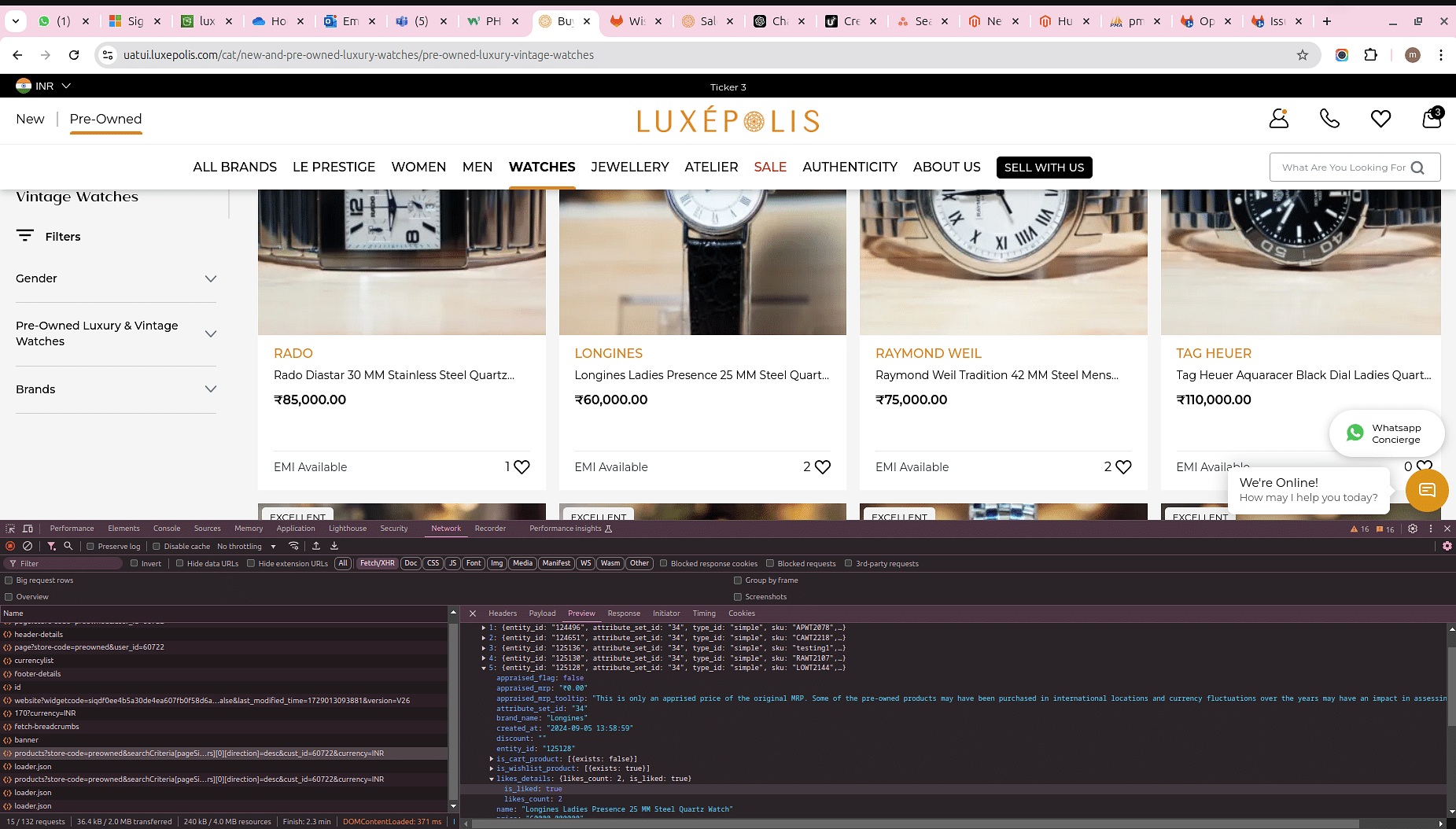Close the request preview pane
Viewport: 1456px width, 829px height.
[x=473, y=613]
